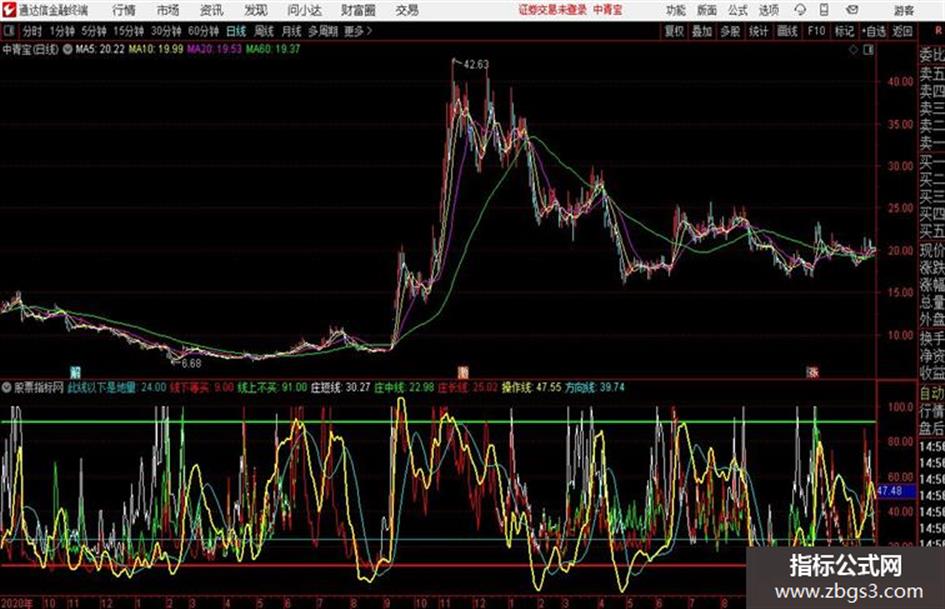The width and height of the screenshot is (945, 609).
Task: Click the 返回 back button
Action: [x=902, y=31]
